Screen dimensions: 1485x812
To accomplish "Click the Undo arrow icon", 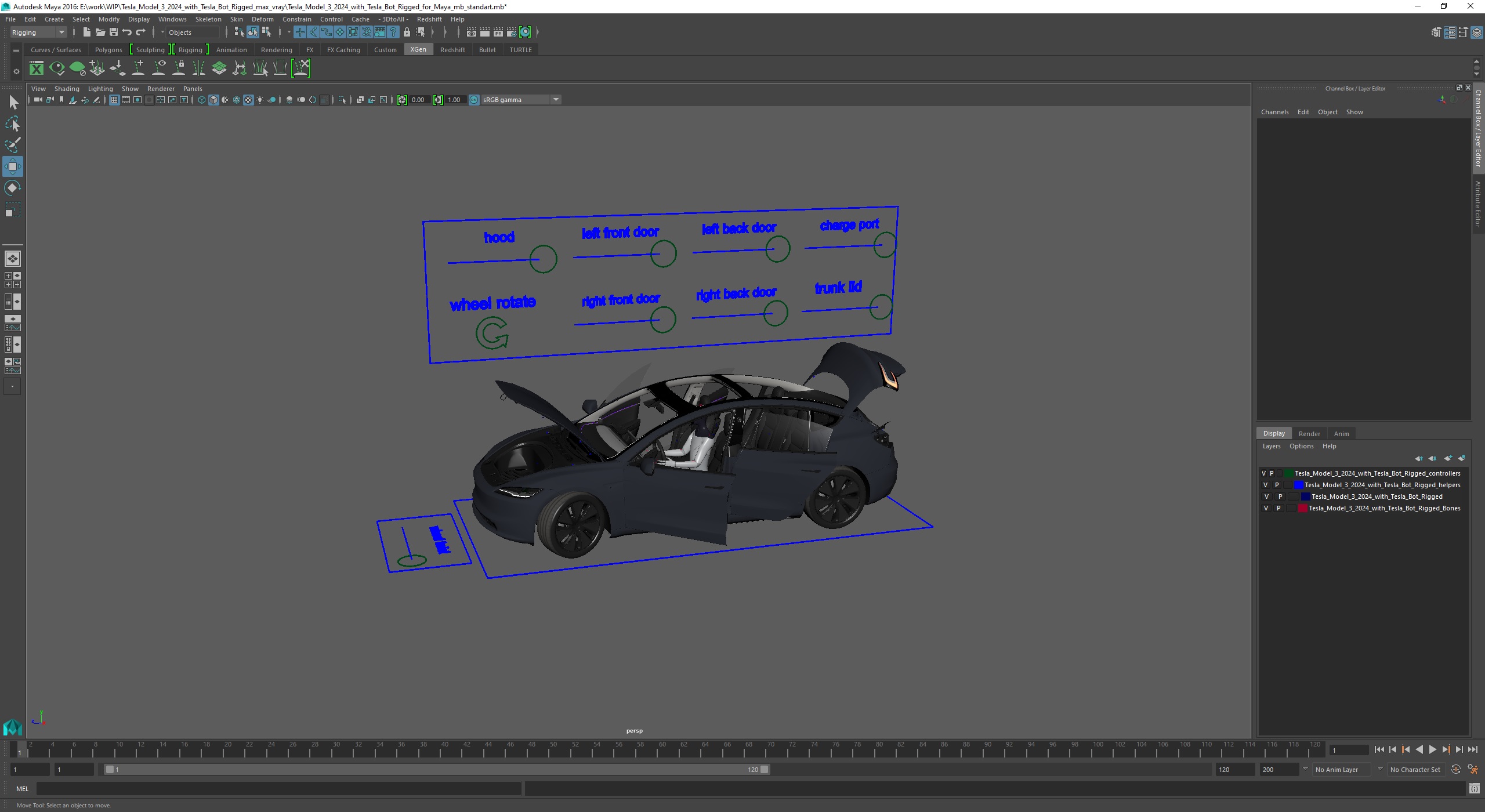I will (126, 32).
